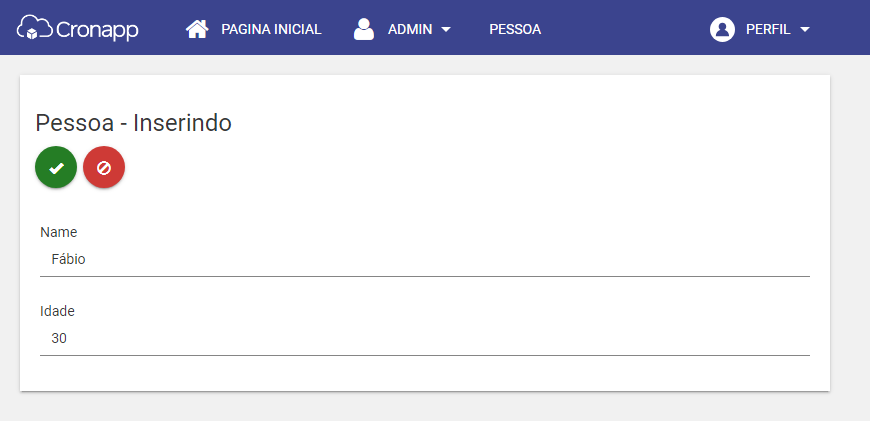
Task: Click the Name field label
Action: click(x=59, y=232)
